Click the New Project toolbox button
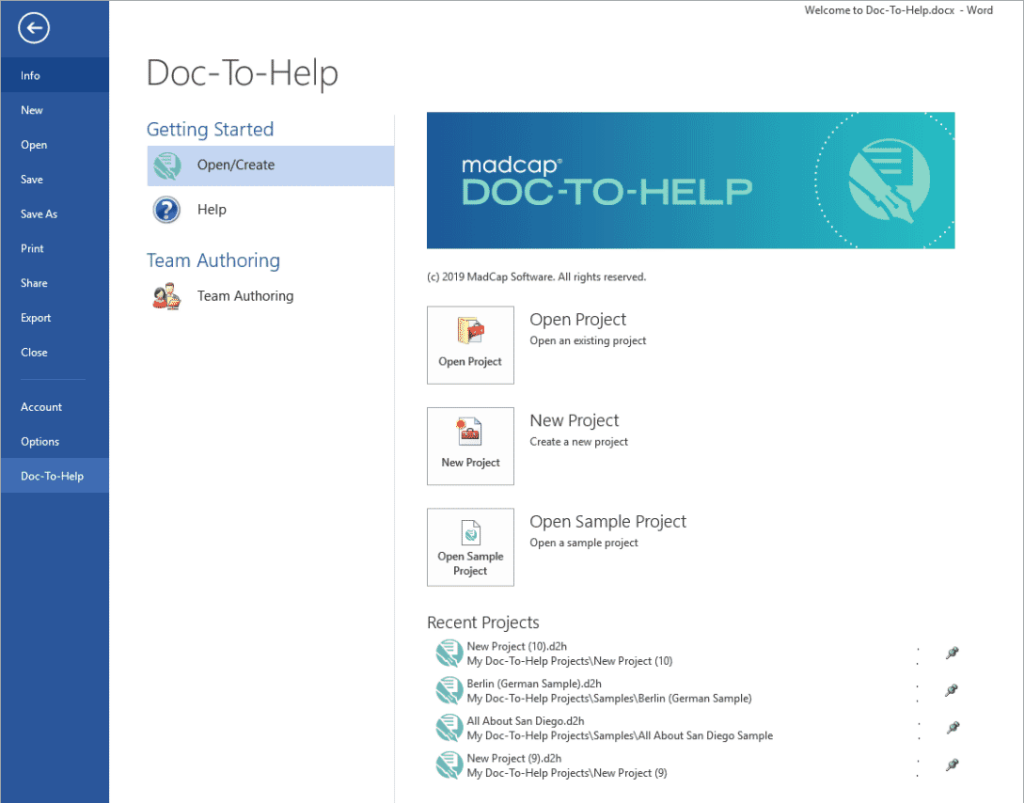This screenshot has width=1024, height=803. click(470, 446)
